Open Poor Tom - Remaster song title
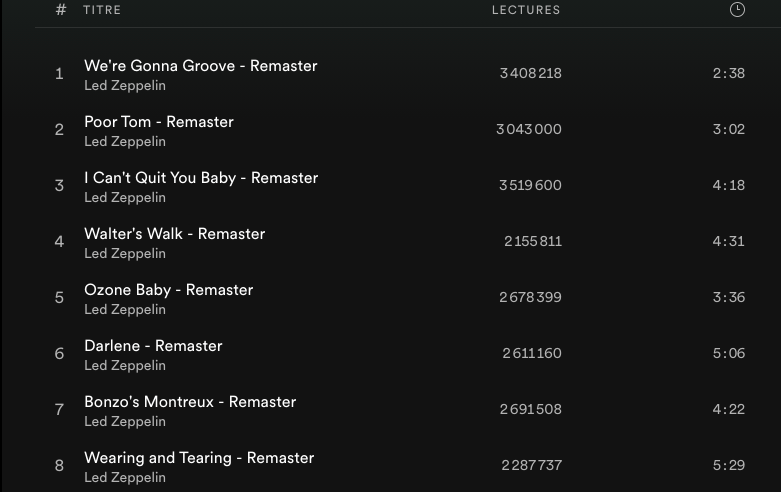 click(x=158, y=122)
